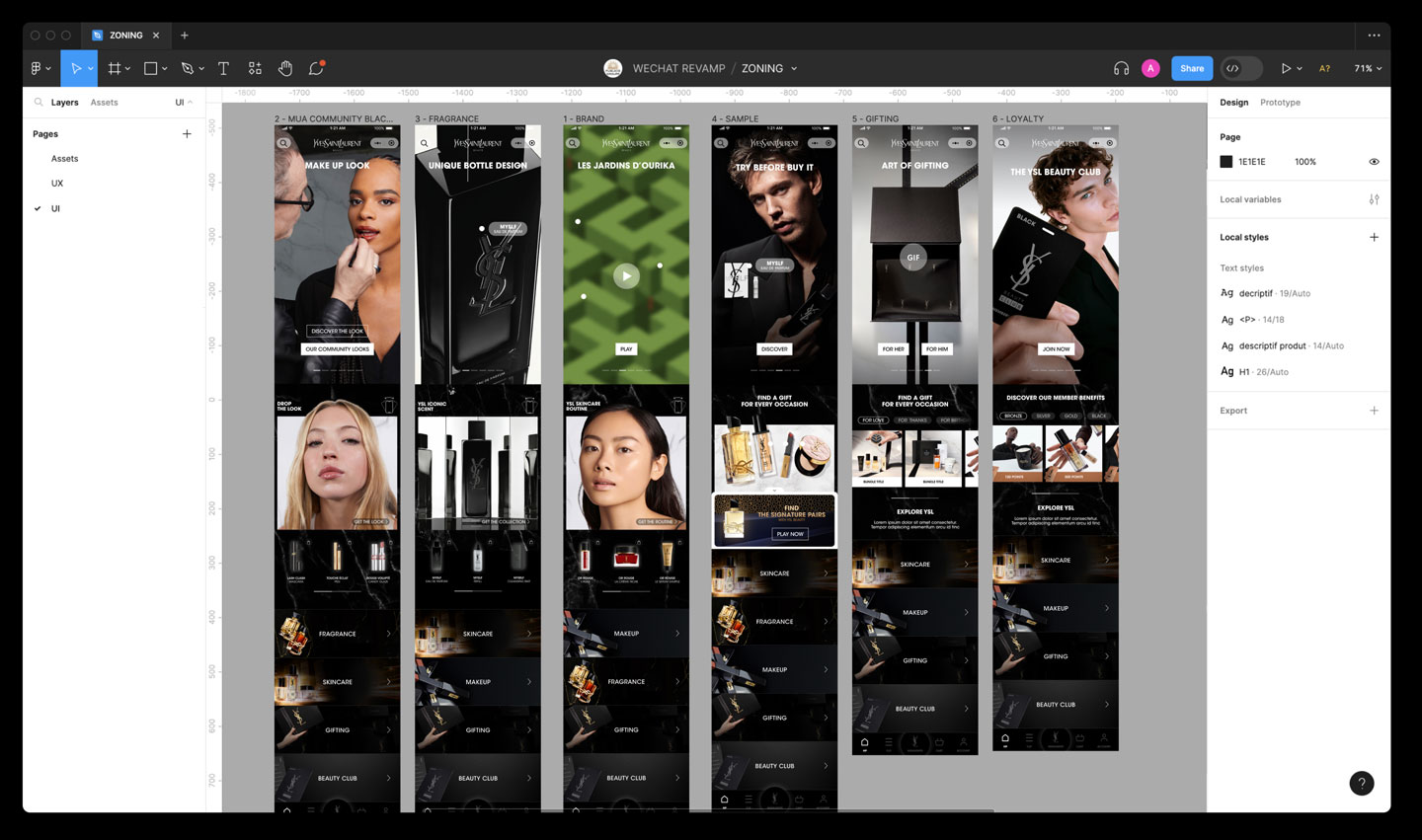The image size is (1422, 840).
Task: Select the Frame tool
Action: pos(115,68)
